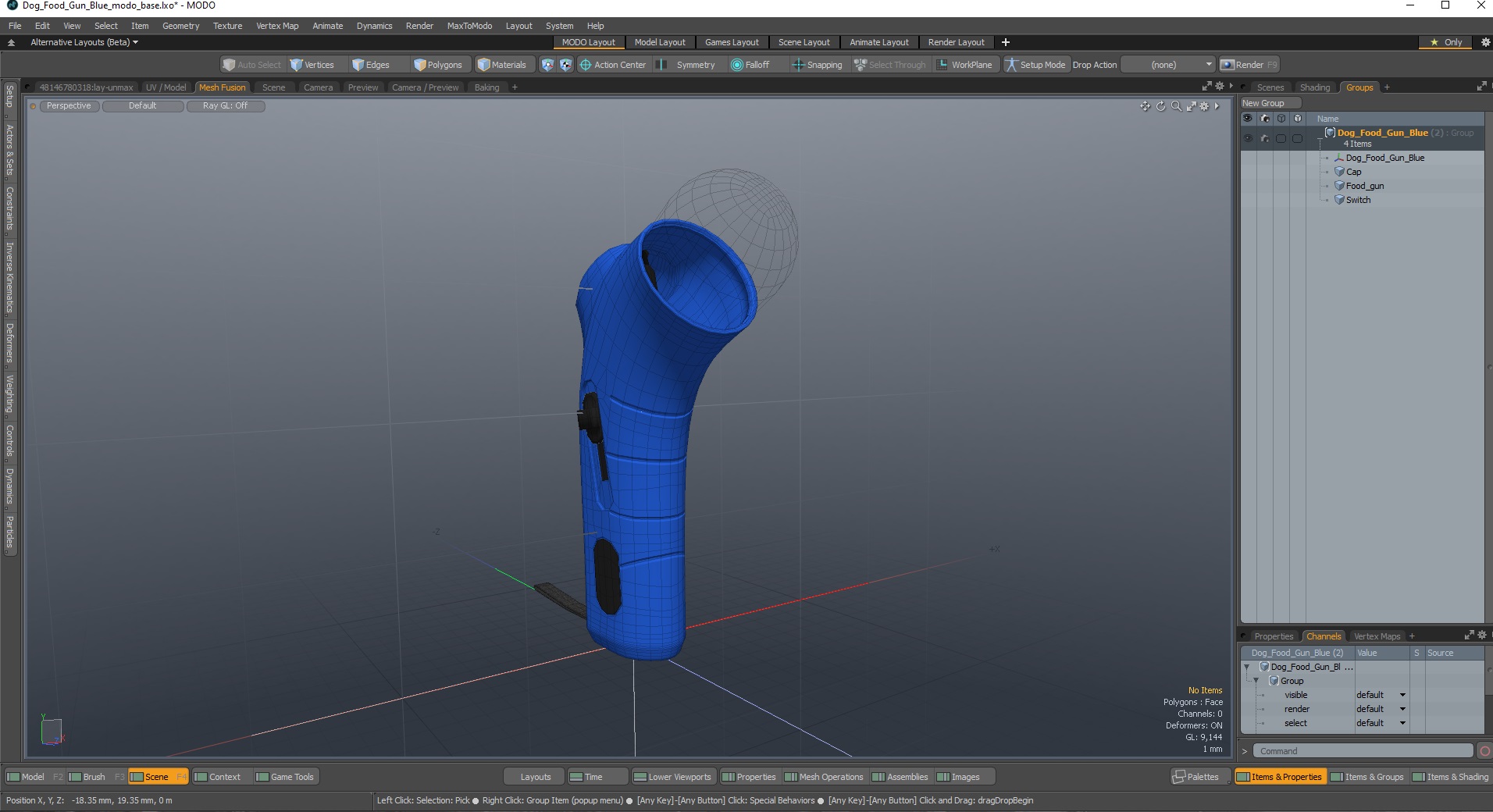Image resolution: width=1493 pixels, height=812 pixels.
Task: Collapse the Group node in Channels
Action: pyautogui.click(x=1256, y=681)
